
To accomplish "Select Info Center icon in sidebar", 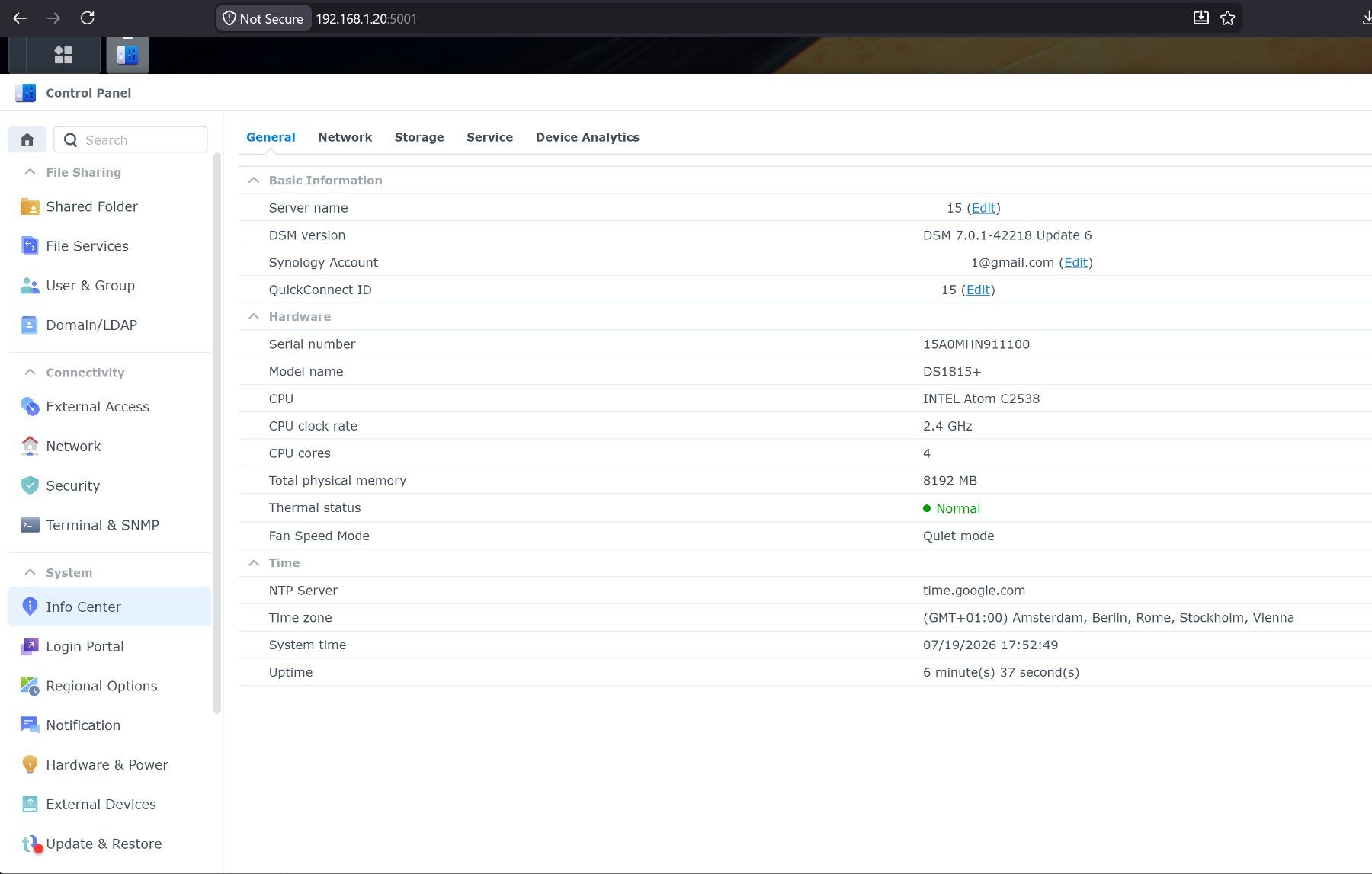I will (x=30, y=607).
